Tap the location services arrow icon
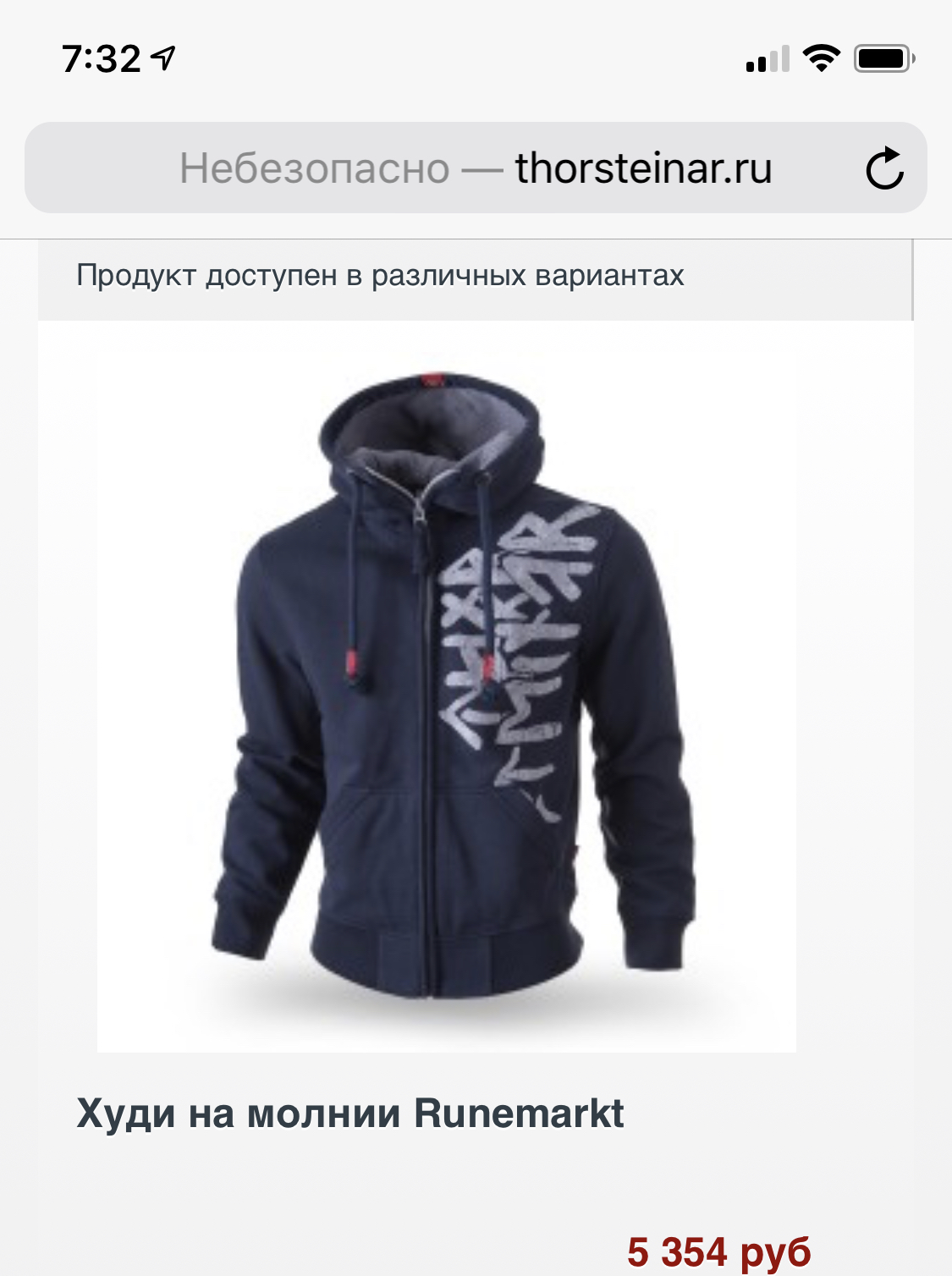Screen dimensions: 952x1276 163,58
